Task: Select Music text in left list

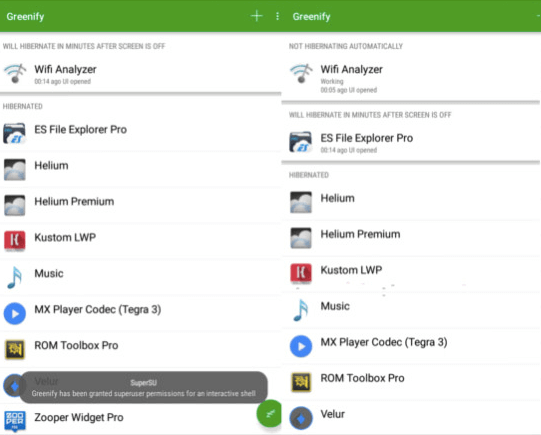Action: click(x=49, y=274)
